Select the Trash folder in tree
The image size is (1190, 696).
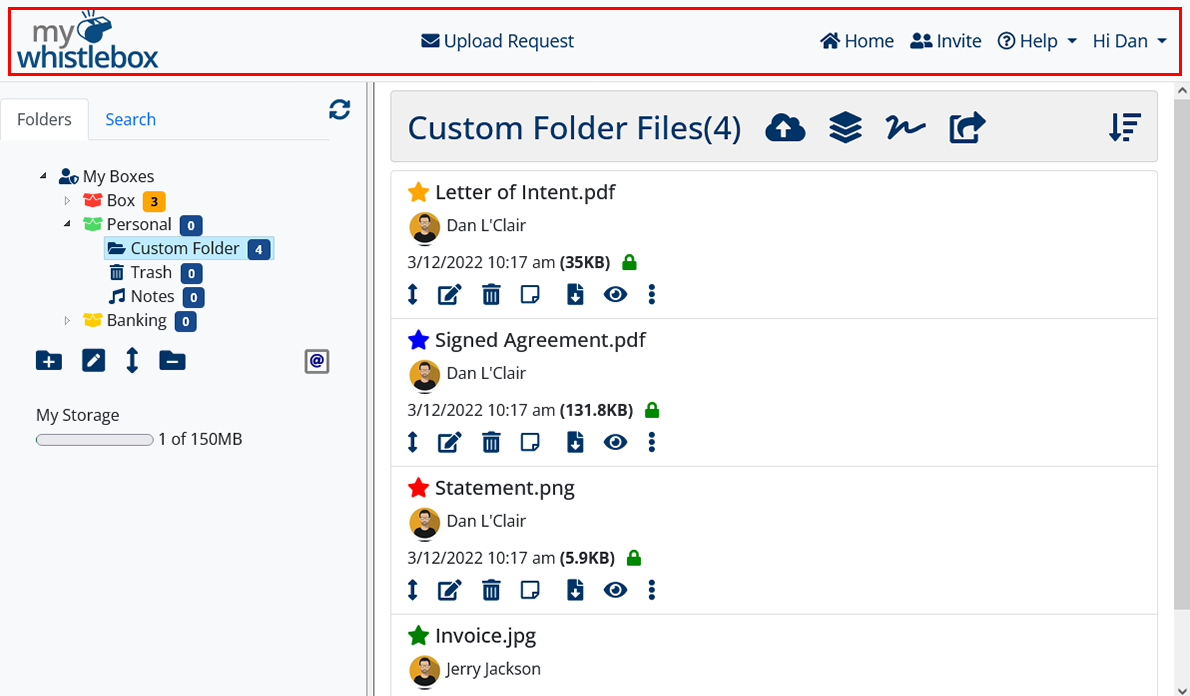(150, 272)
